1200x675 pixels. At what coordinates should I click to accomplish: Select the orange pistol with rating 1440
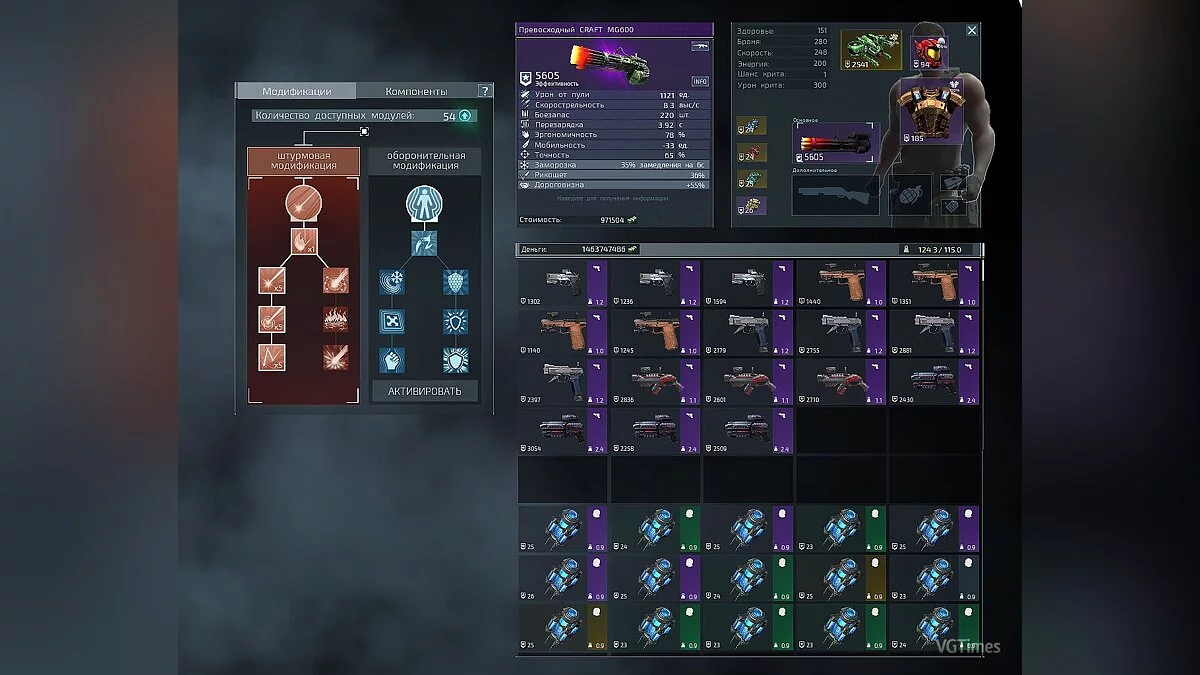(841, 283)
